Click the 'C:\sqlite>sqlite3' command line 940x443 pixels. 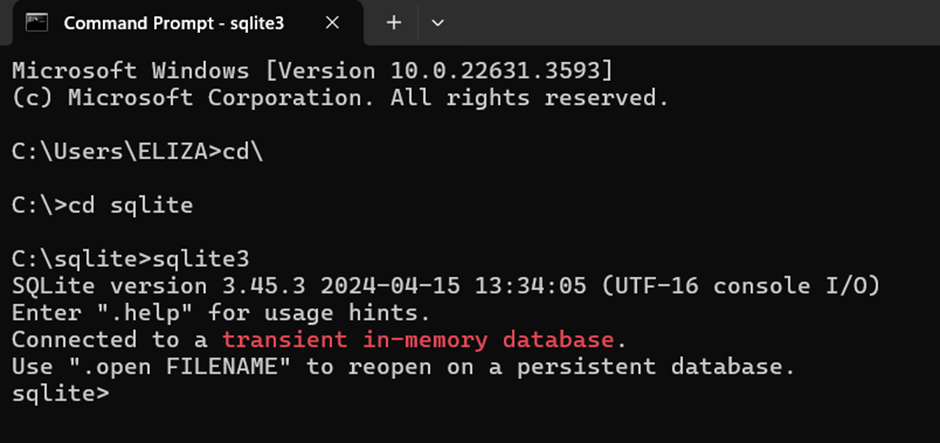(x=130, y=259)
